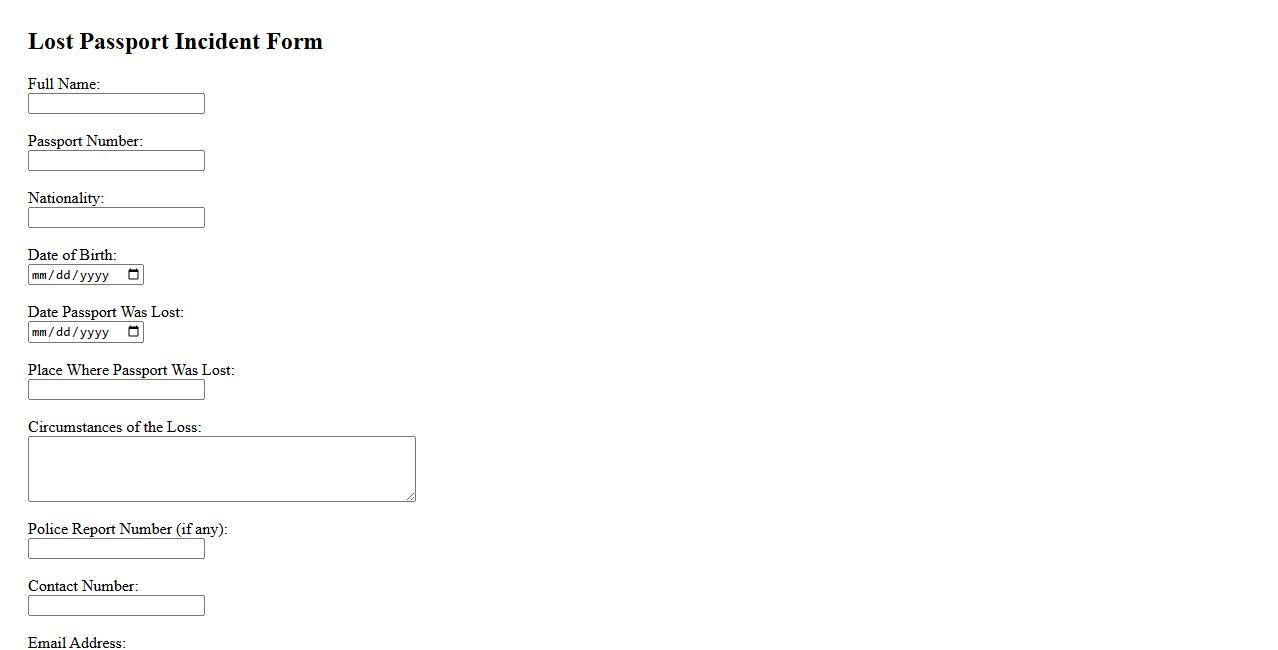Open the Date of Birth calendar picker
The image size is (1278, 650).
(133, 275)
